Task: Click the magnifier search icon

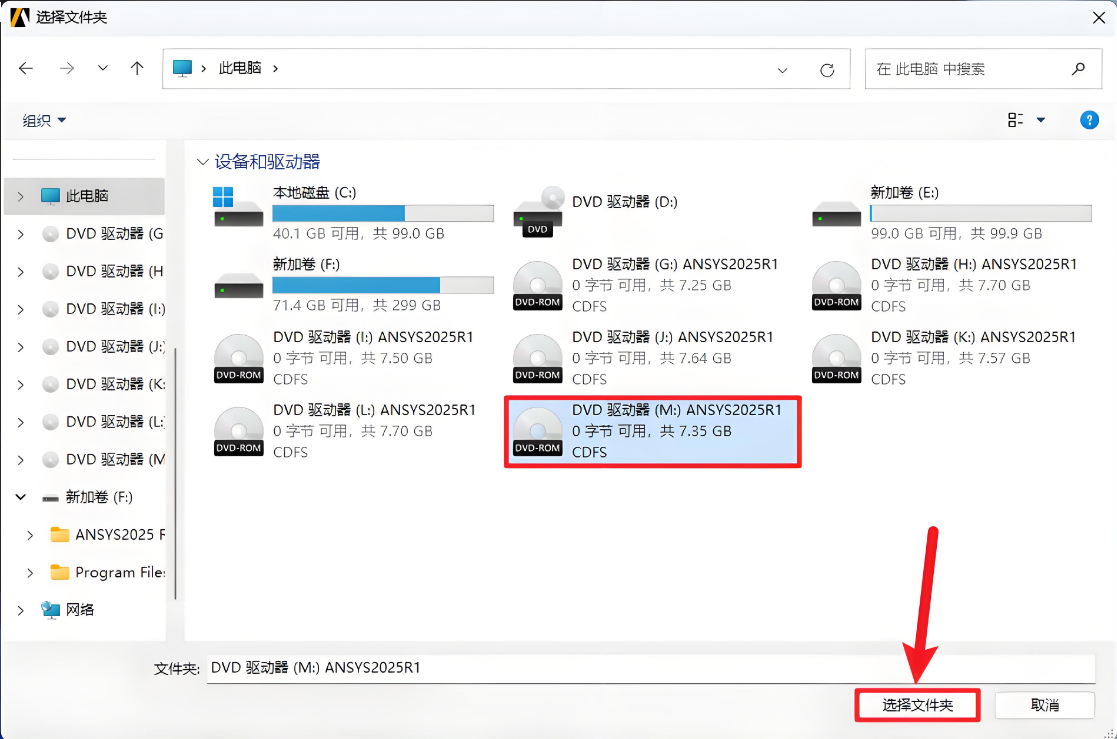Action: coord(1079,69)
